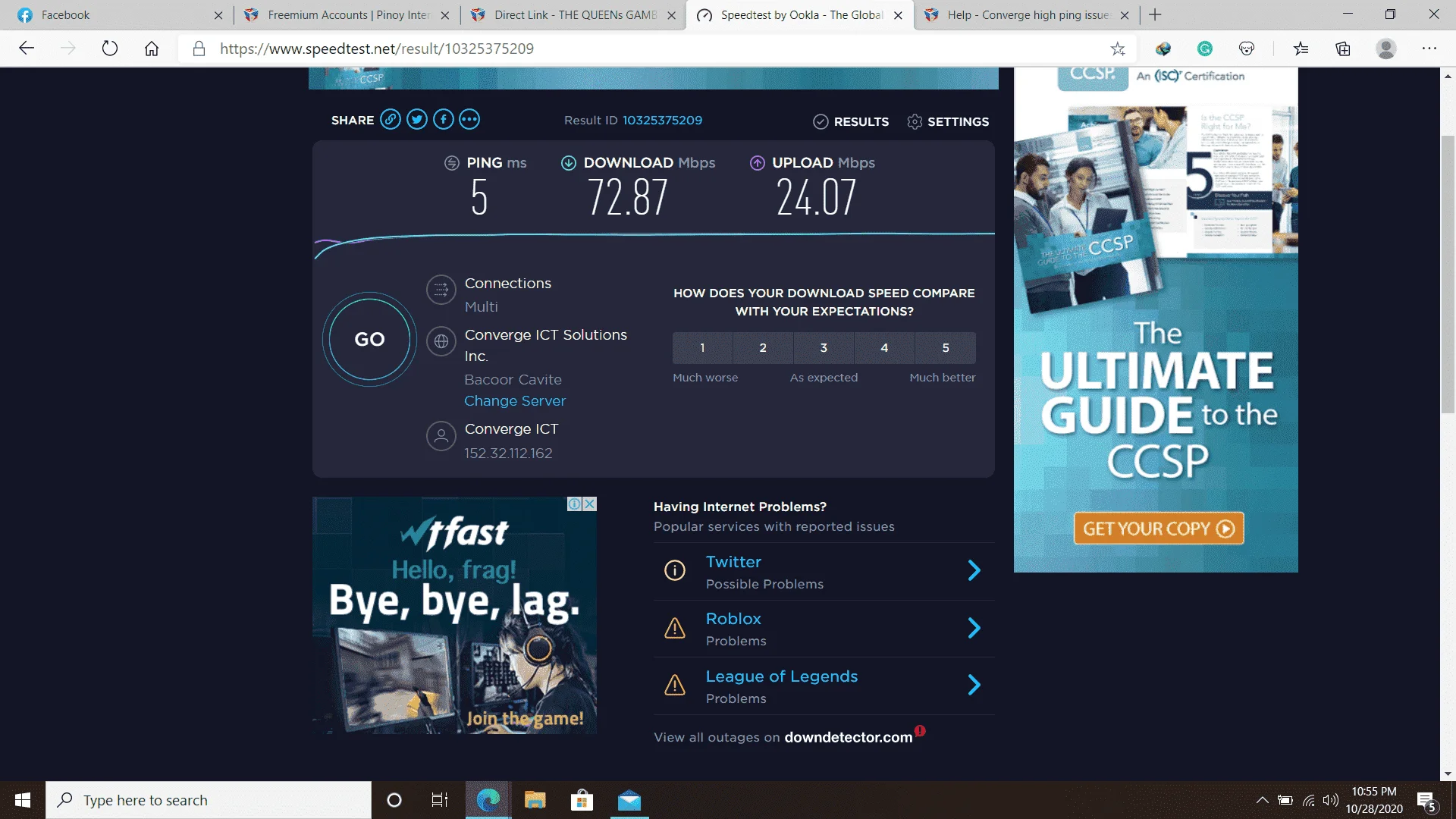The height and width of the screenshot is (819, 1456).
Task: Open the Collections icon
Action: coord(1343,49)
